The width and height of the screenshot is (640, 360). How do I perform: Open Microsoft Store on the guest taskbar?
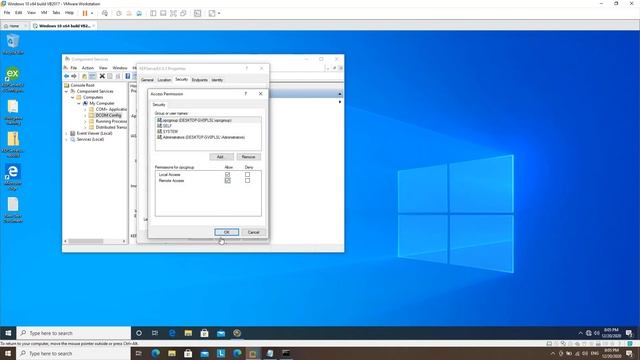(204, 333)
